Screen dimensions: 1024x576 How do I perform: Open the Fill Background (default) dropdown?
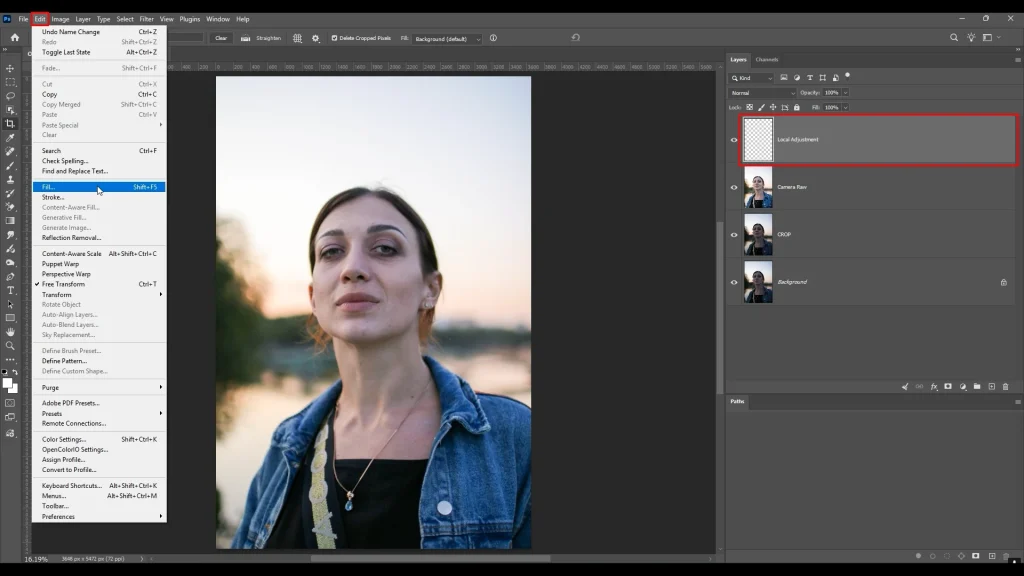447,39
